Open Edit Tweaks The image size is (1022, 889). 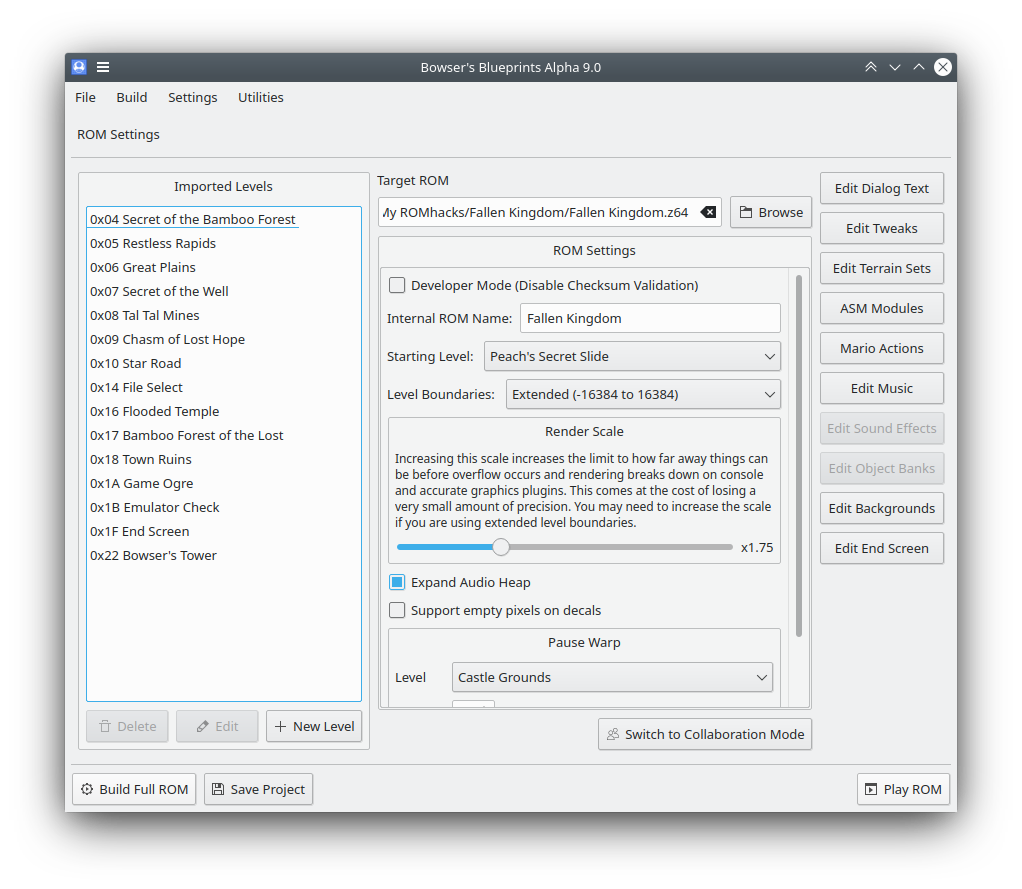point(882,228)
